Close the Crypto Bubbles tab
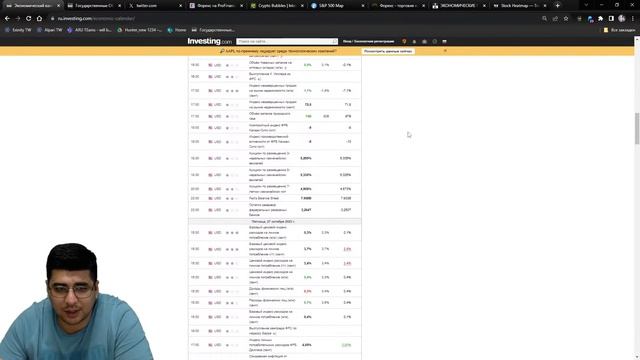The image size is (640, 360). coord(302,6)
